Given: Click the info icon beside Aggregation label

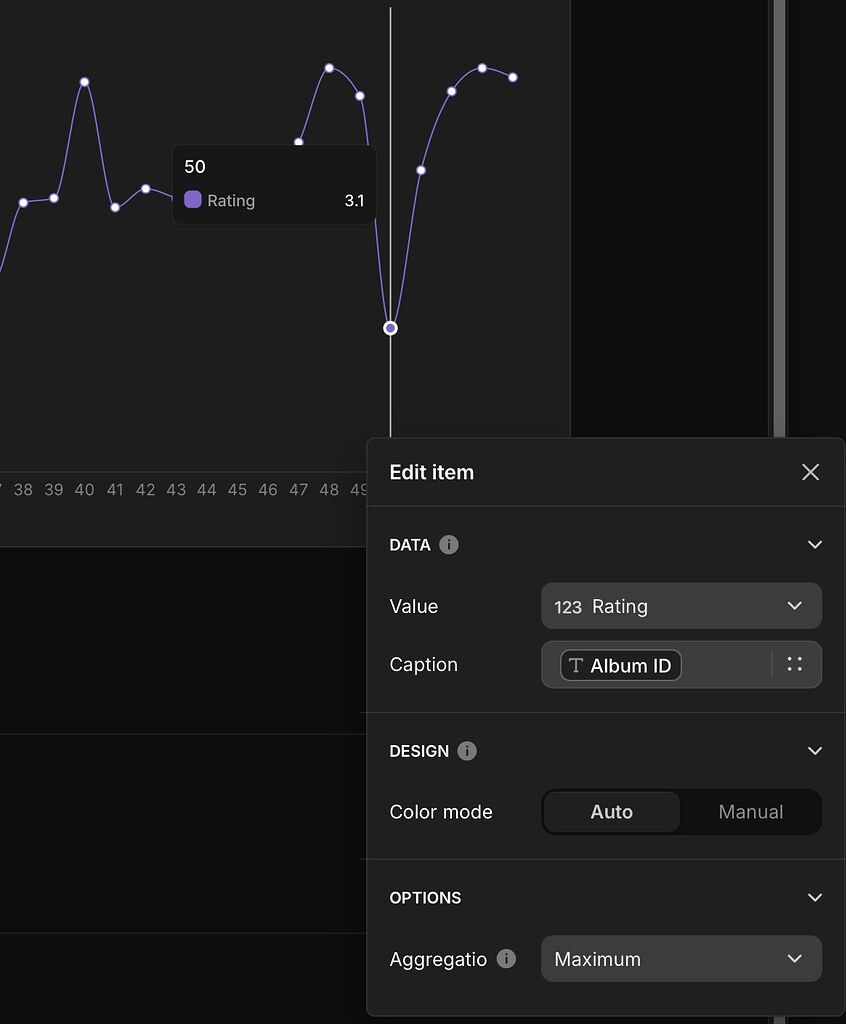Looking at the screenshot, I should [x=507, y=959].
